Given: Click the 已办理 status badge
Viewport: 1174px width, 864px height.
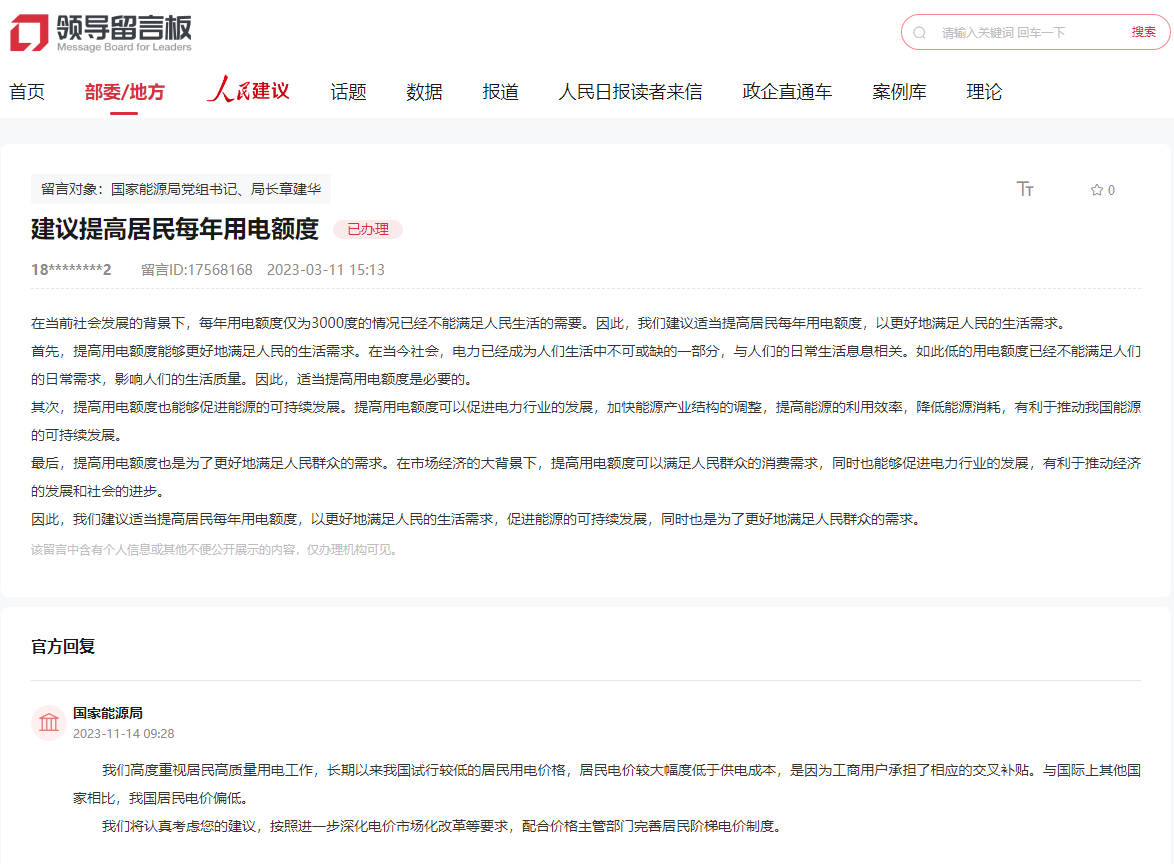Looking at the screenshot, I should [368, 230].
